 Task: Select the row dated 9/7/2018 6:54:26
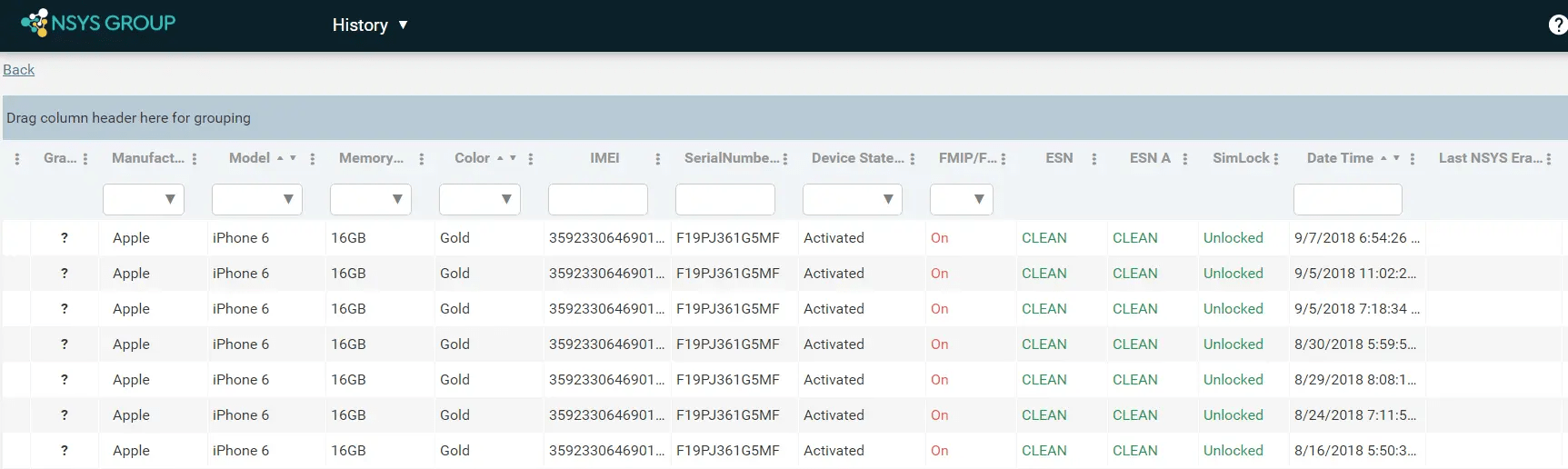tap(785, 238)
